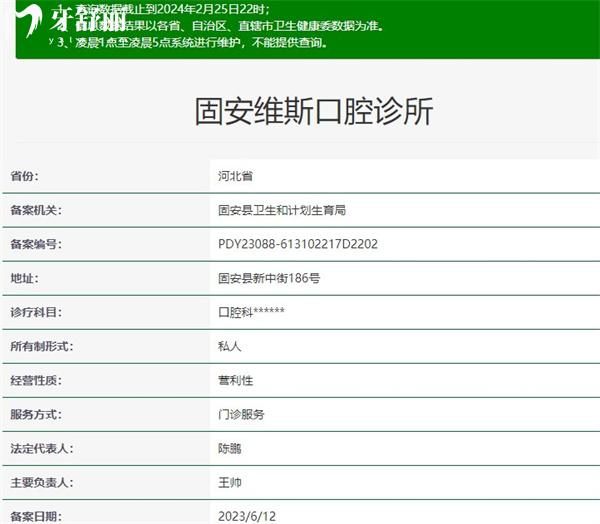The width and height of the screenshot is (600, 524).
Task: Click the 备案机关 label
Action: [x=36, y=210]
